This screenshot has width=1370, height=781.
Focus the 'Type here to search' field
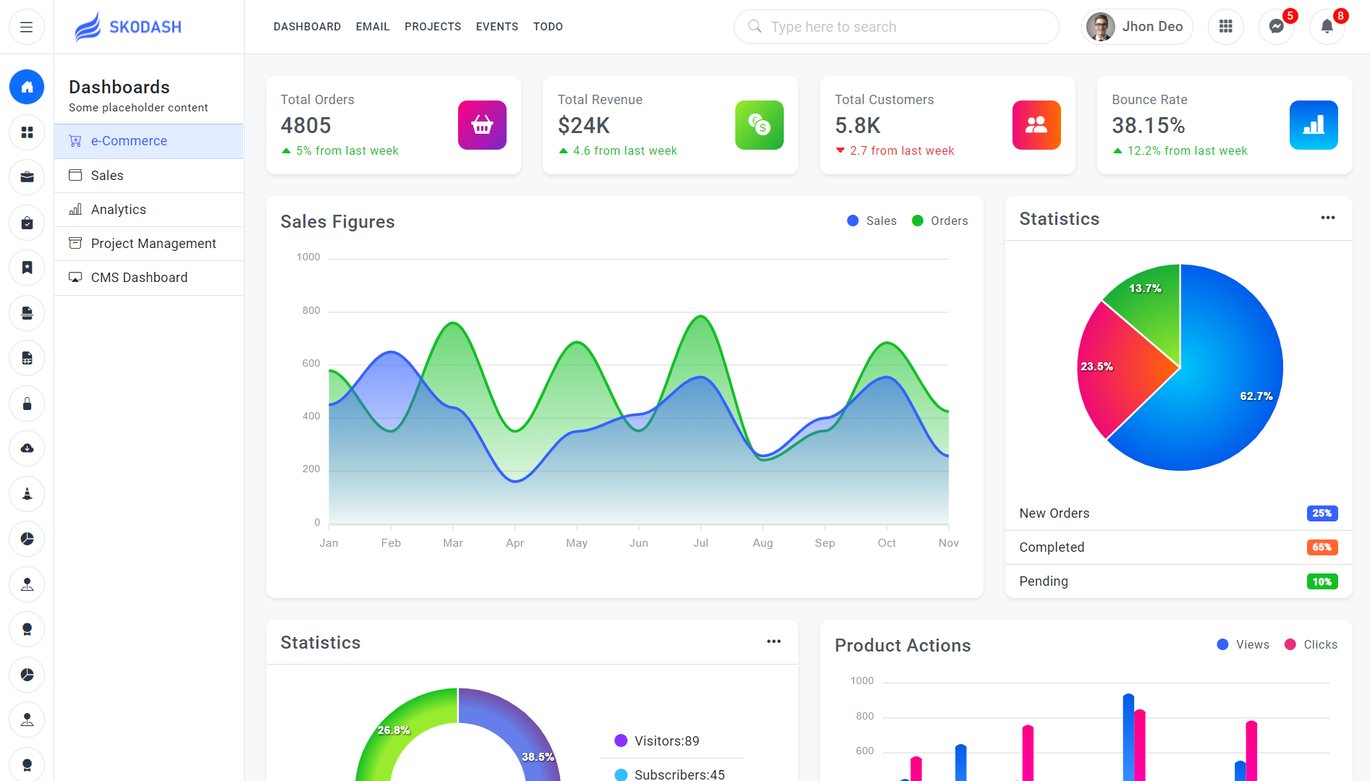897,27
